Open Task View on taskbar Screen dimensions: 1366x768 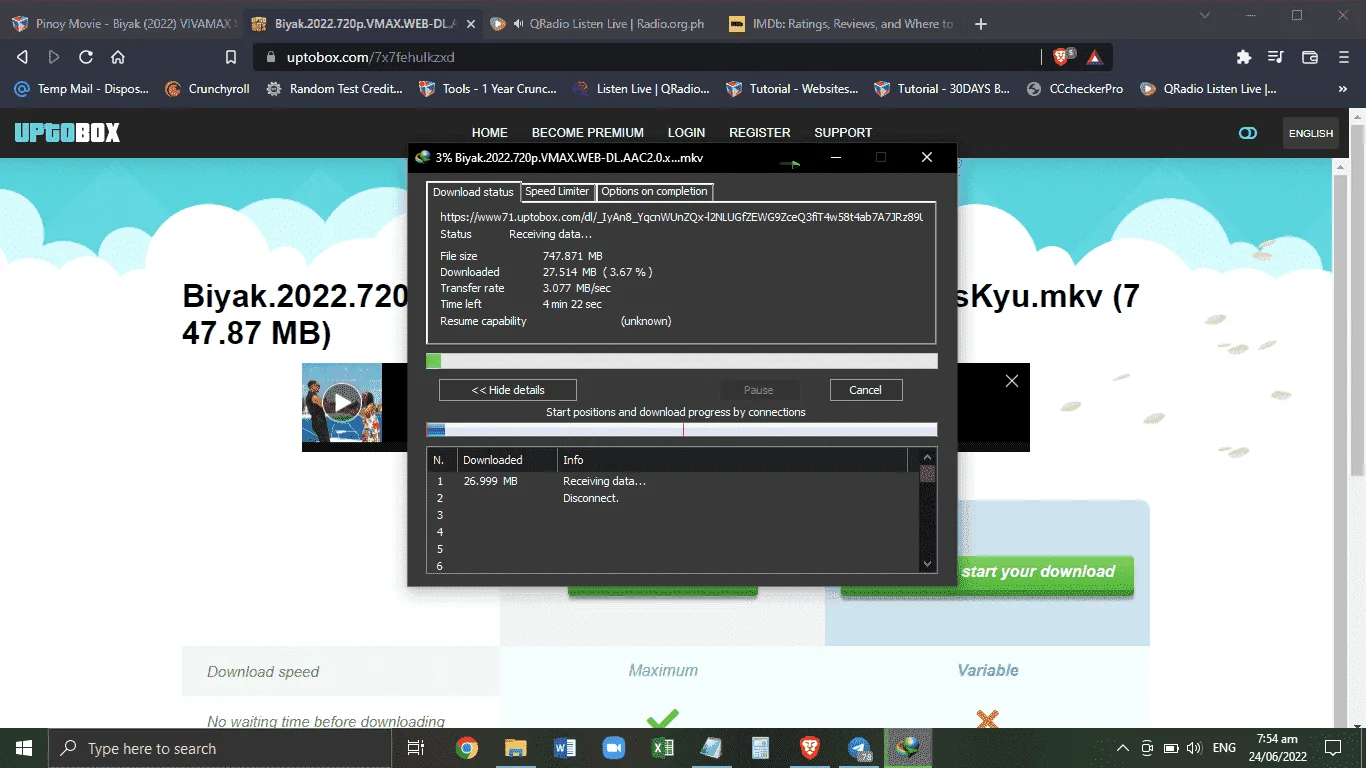(417, 748)
